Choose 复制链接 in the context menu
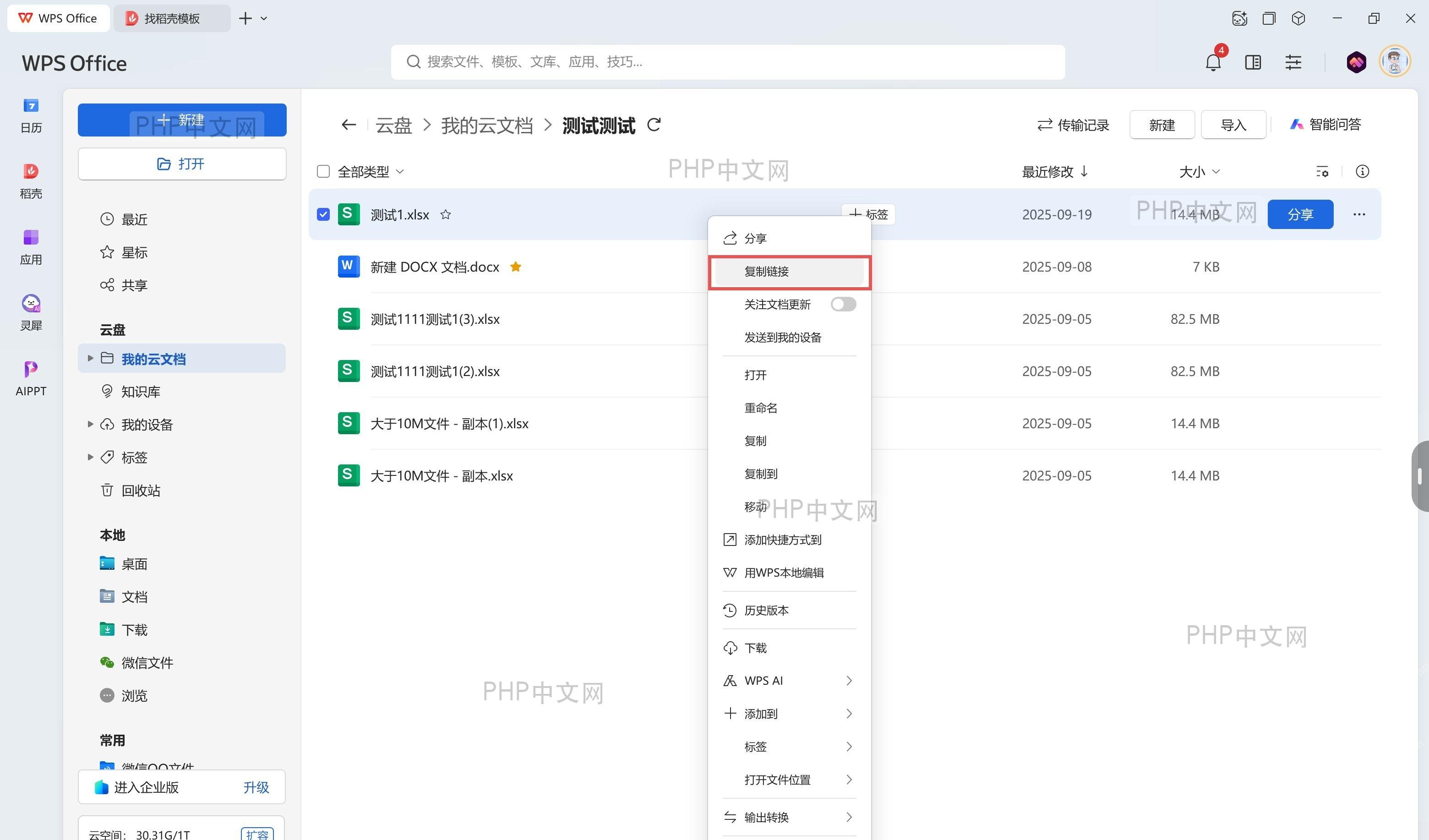This screenshot has height=840, width=1429. point(789,271)
